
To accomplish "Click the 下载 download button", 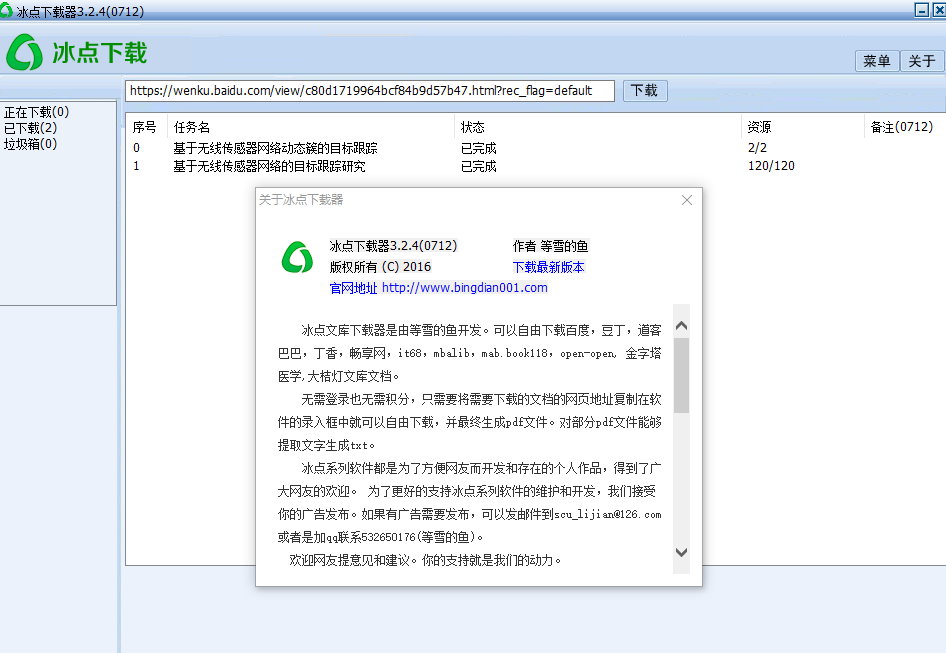I will coord(645,91).
